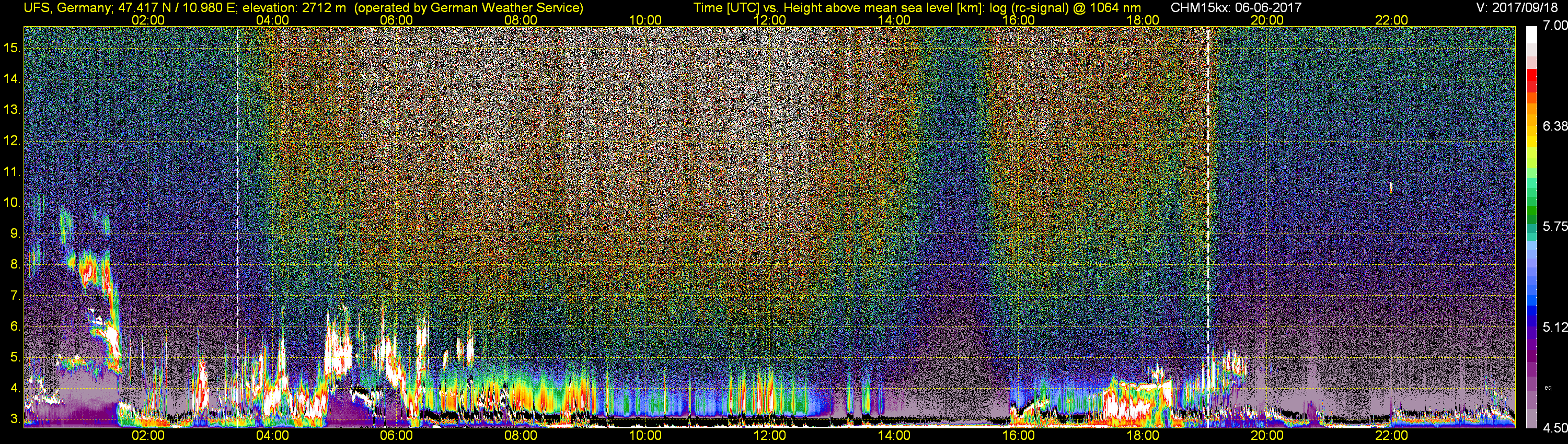The height and width of the screenshot is (444, 1568).
Task: Click the 16:00 label on the bottom time axis
Action: tap(1018, 436)
